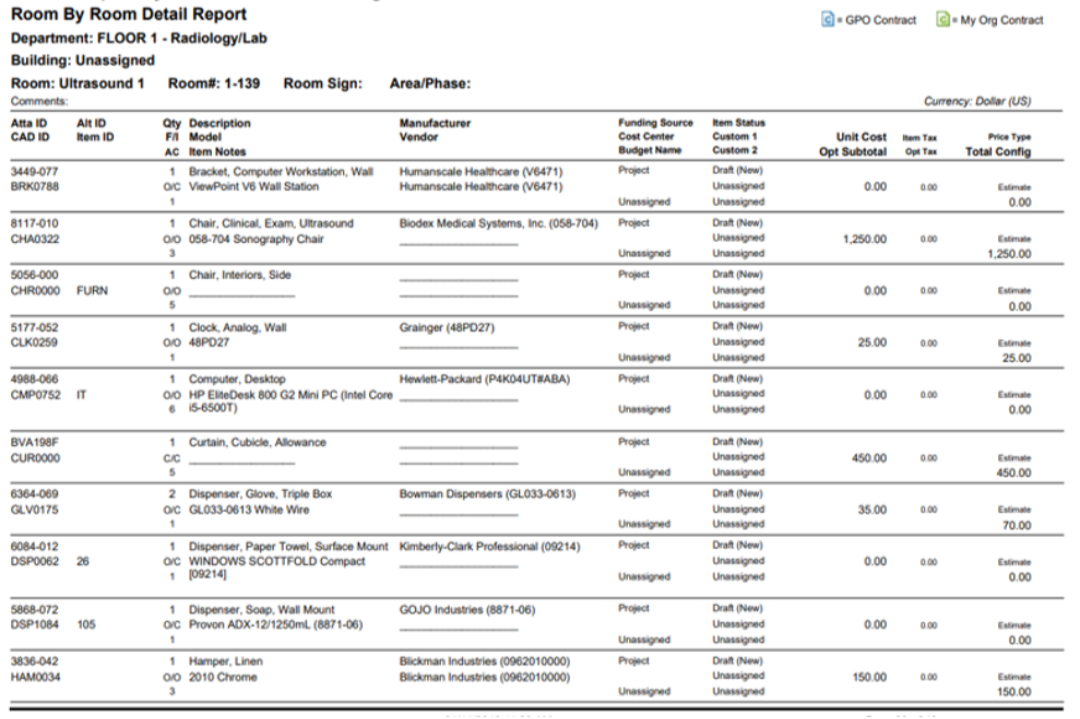1080x719 pixels.
Task: Click the 'Funding Source' column header
Action: click(656, 123)
